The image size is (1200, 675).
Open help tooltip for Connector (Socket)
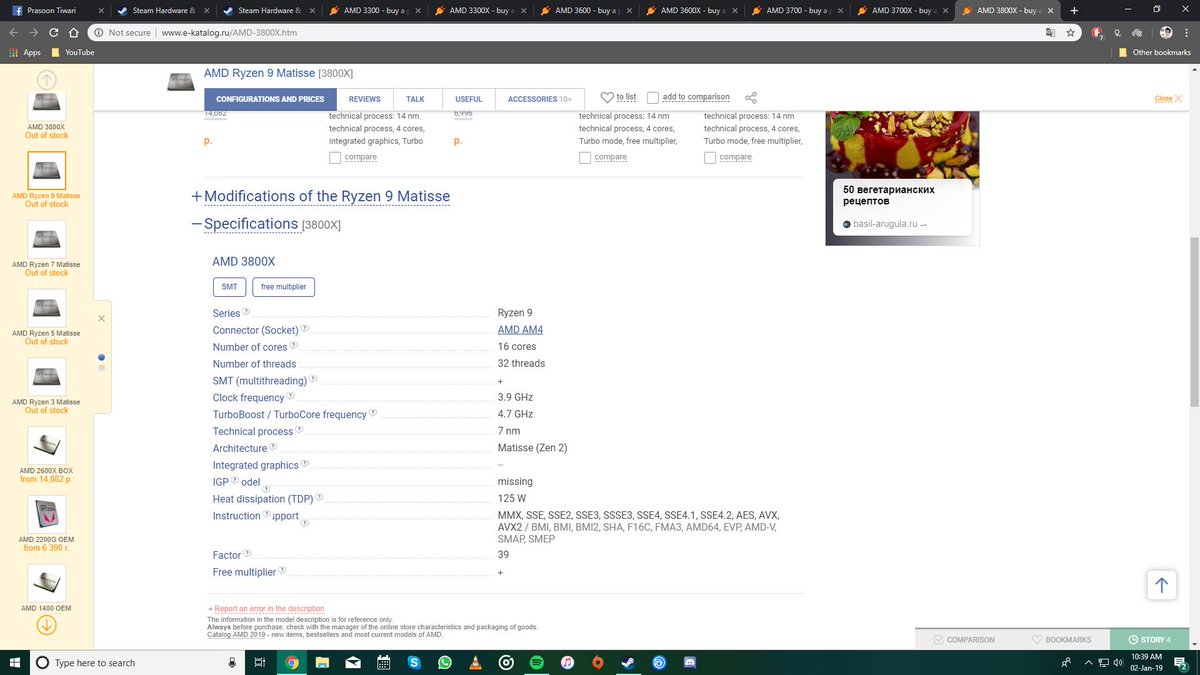tap(305, 329)
